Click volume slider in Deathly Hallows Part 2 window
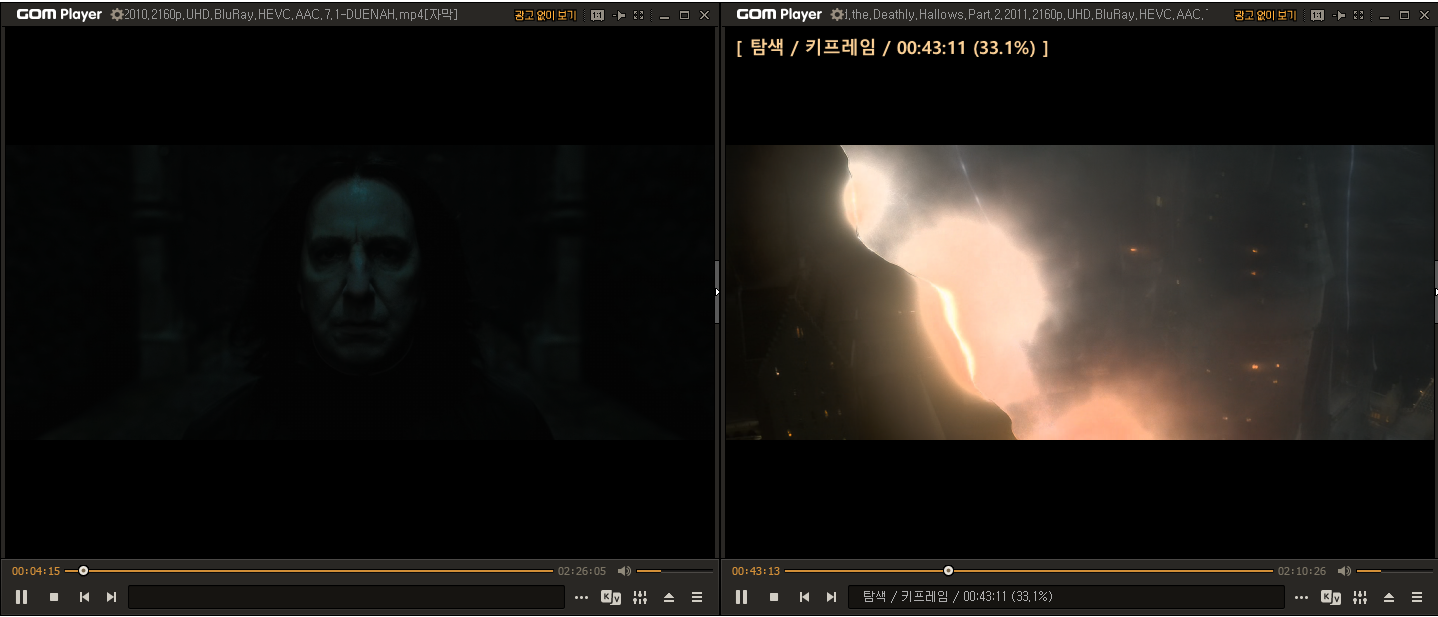 1395,571
